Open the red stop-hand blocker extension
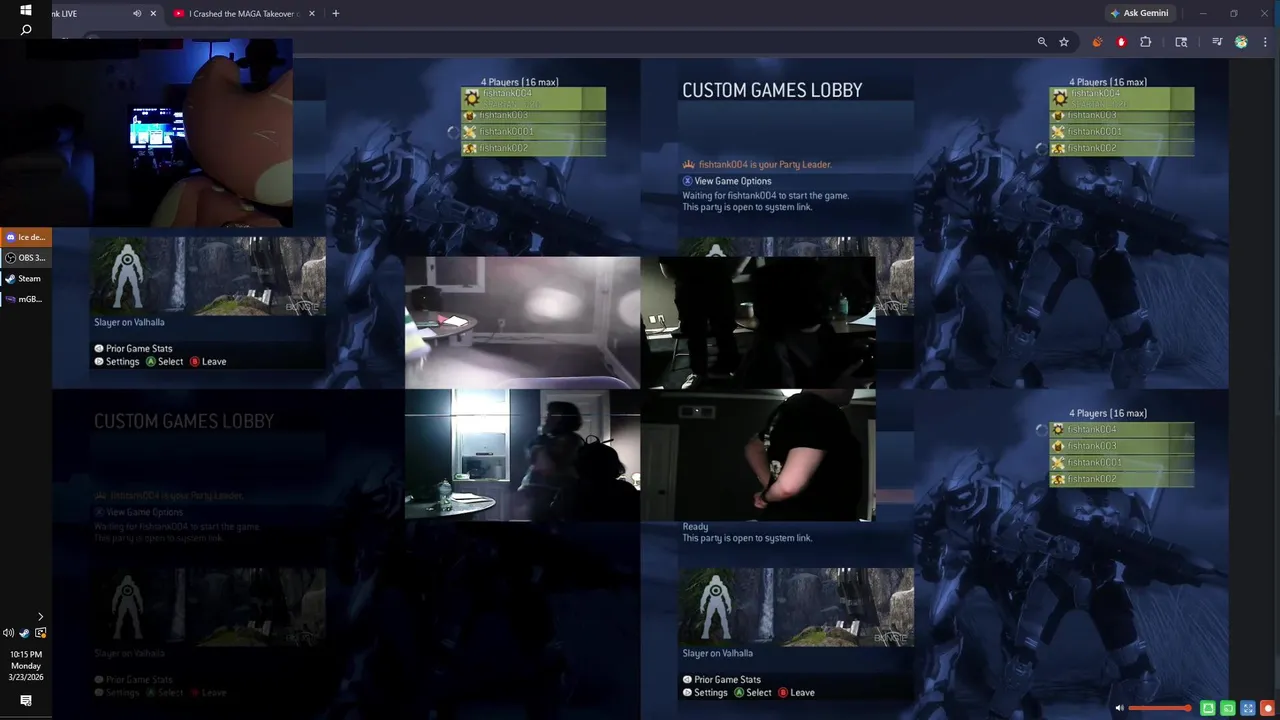 tap(1121, 42)
